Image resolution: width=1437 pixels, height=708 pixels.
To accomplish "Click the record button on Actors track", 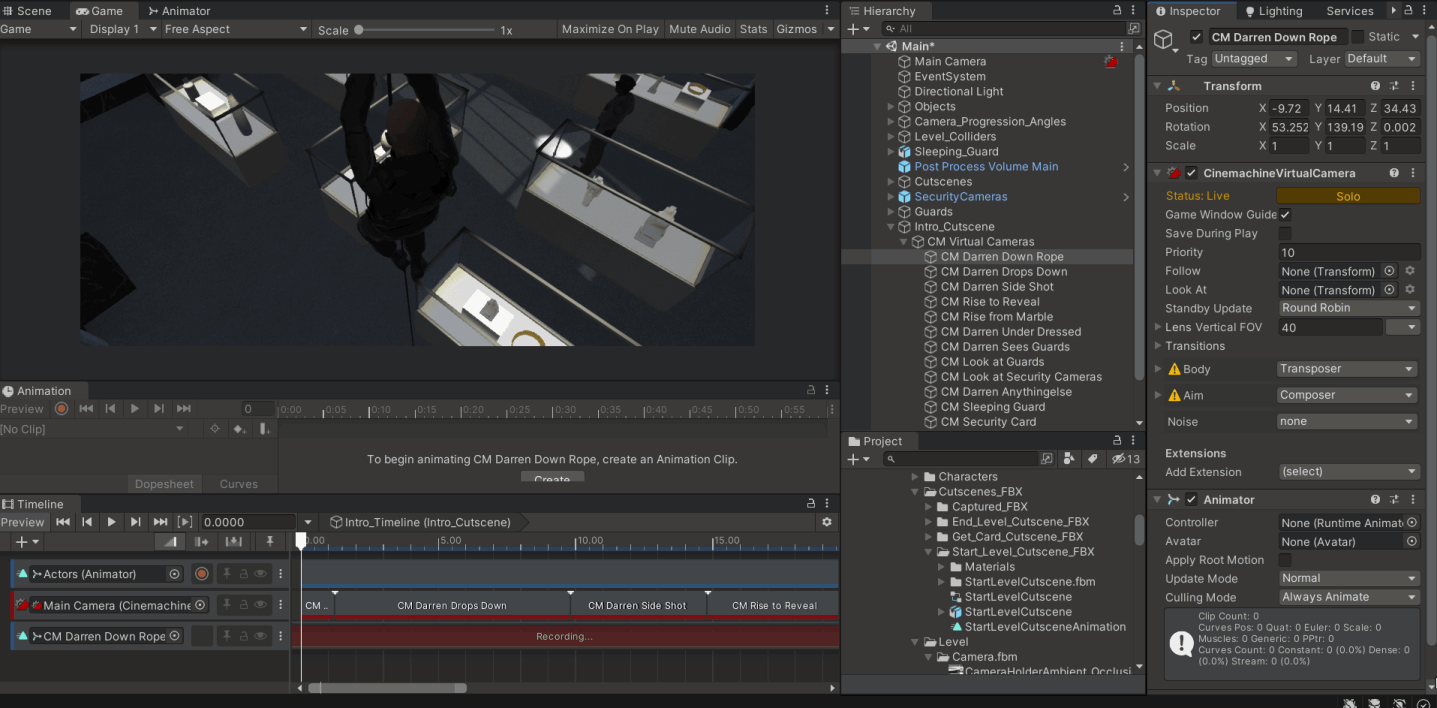I will [201, 574].
